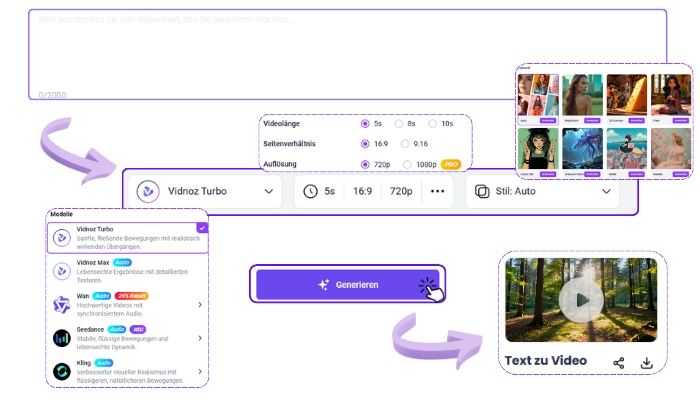Image resolution: width=700 pixels, height=400 pixels.
Task: Select the 8s video length option
Action: [400, 124]
